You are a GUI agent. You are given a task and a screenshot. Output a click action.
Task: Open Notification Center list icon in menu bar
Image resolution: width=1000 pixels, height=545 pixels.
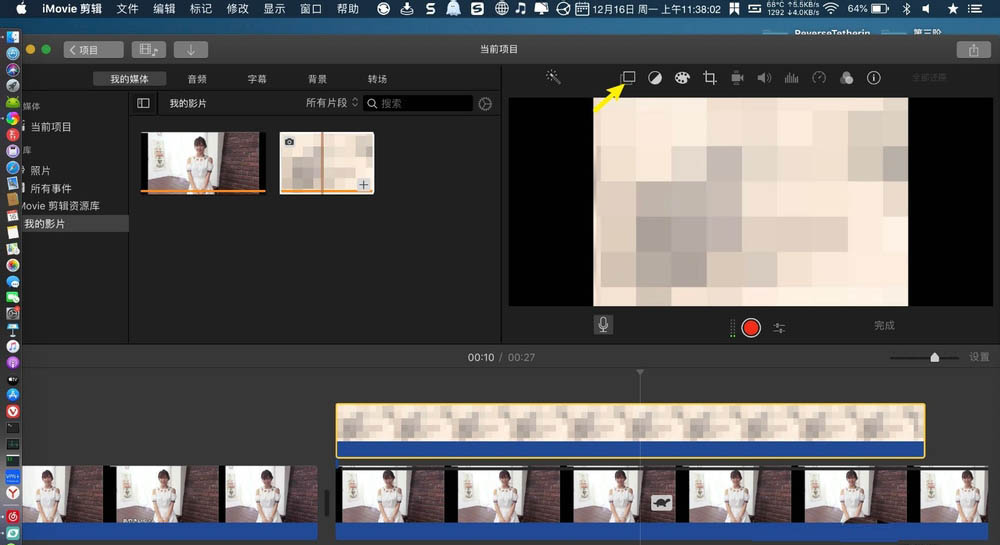point(974,9)
